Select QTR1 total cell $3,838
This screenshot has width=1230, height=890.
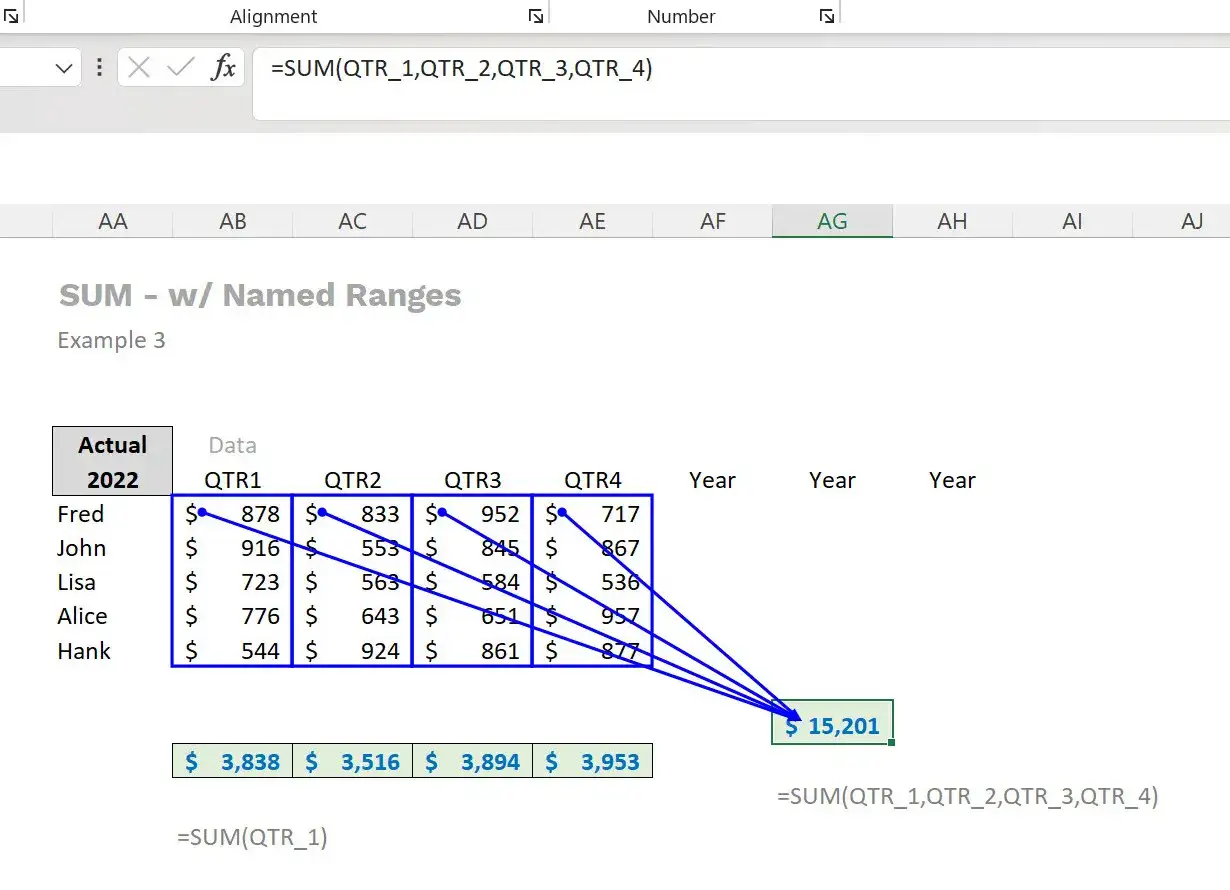[x=233, y=761]
